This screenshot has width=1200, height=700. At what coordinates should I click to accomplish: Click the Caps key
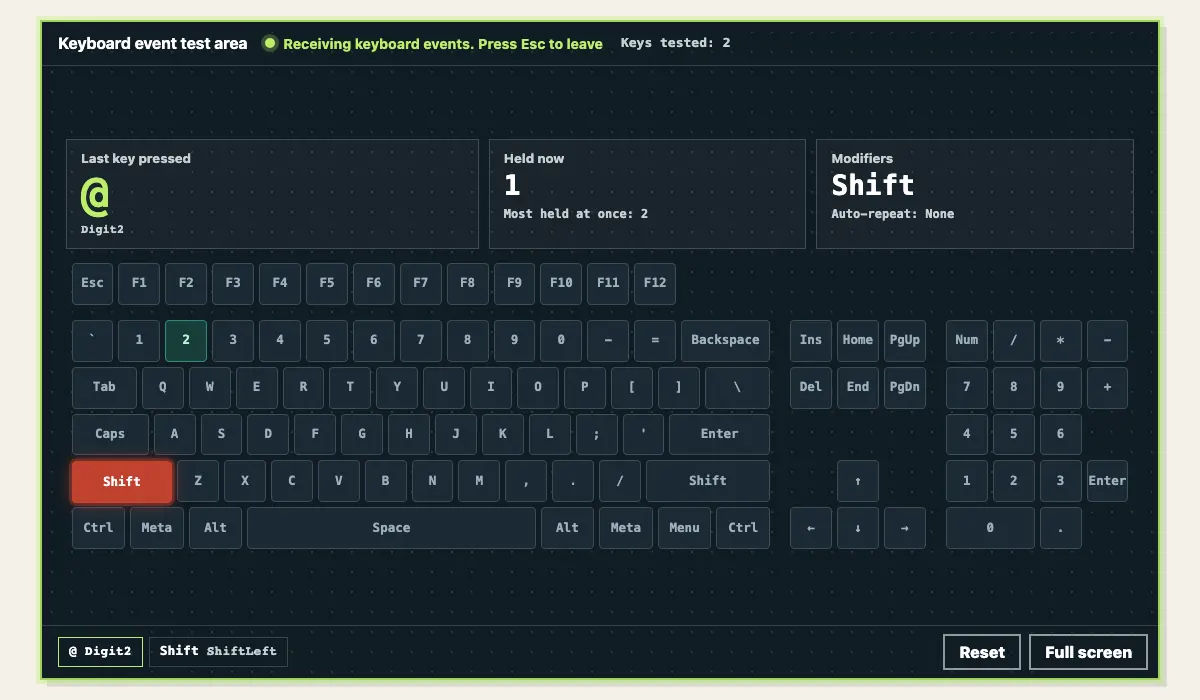(x=110, y=434)
